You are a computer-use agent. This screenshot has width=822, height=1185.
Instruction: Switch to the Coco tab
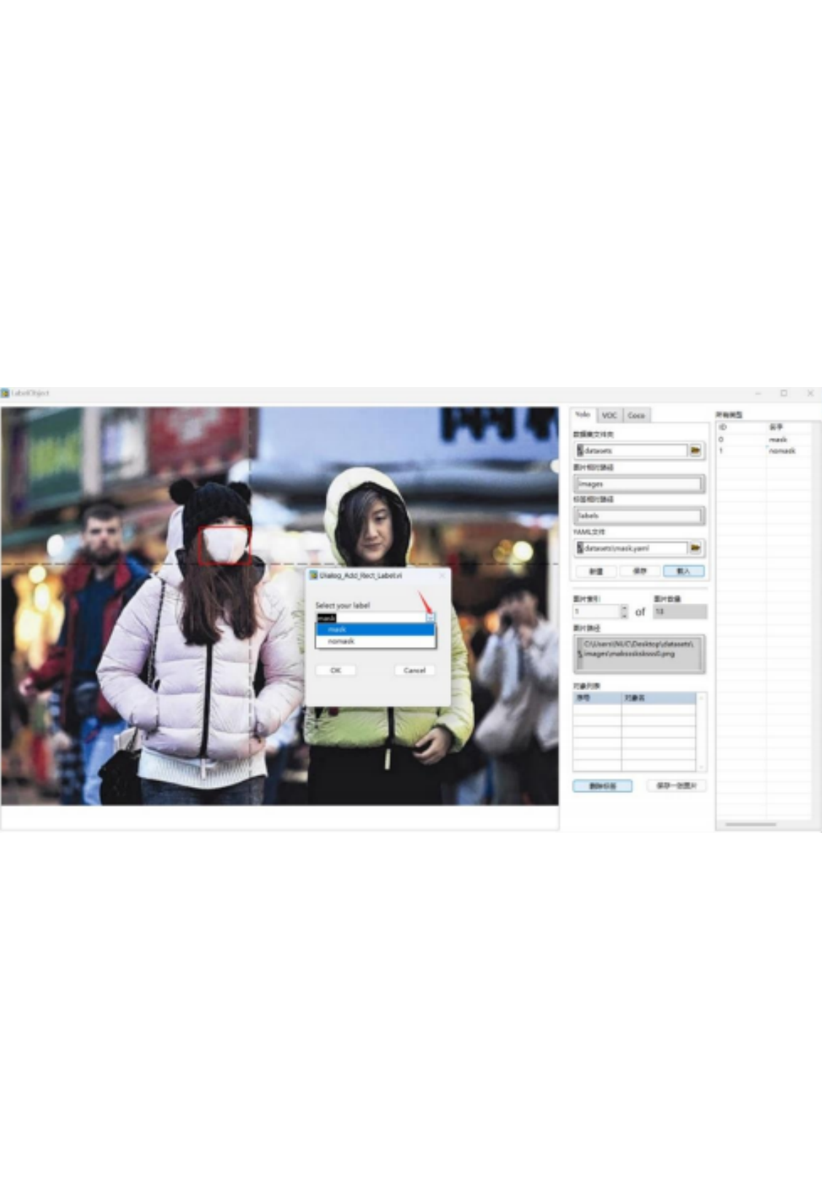click(x=636, y=416)
